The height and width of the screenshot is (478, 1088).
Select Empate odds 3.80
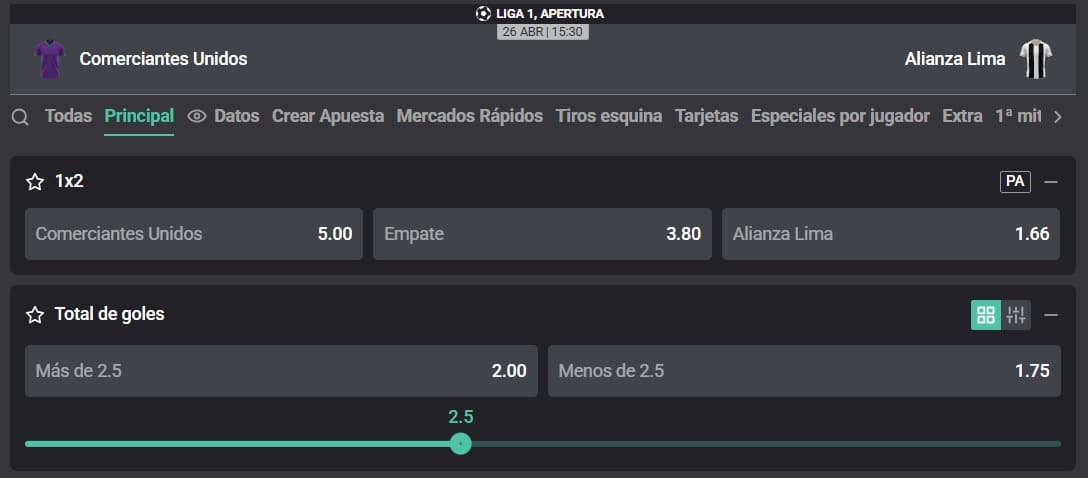[542, 234]
